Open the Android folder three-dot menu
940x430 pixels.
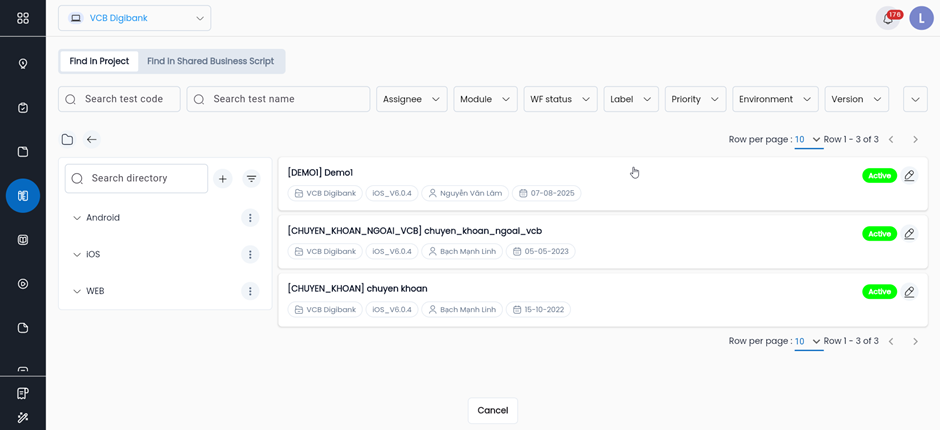click(250, 218)
